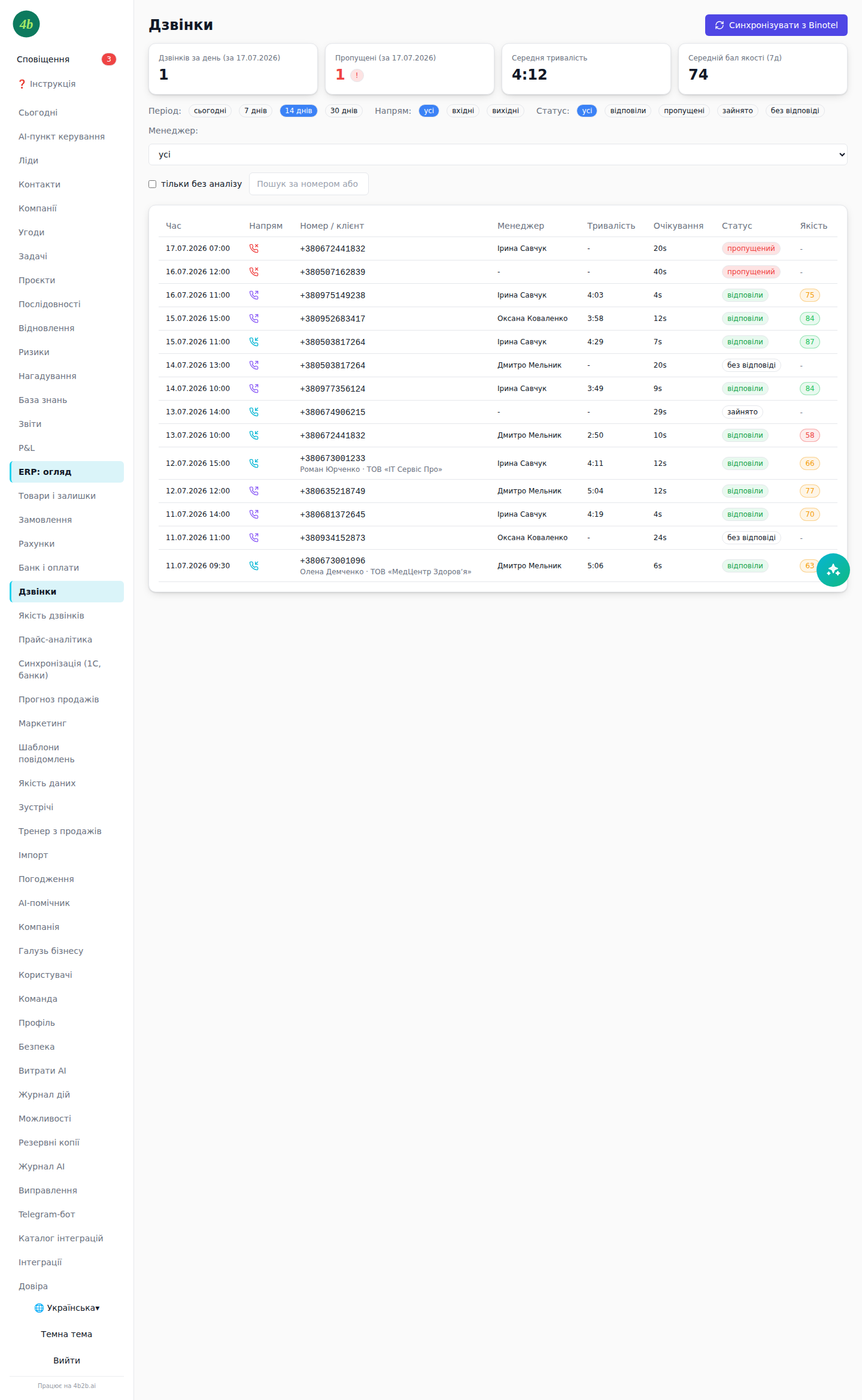Select the "сьогодні" period filter

click(x=210, y=111)
